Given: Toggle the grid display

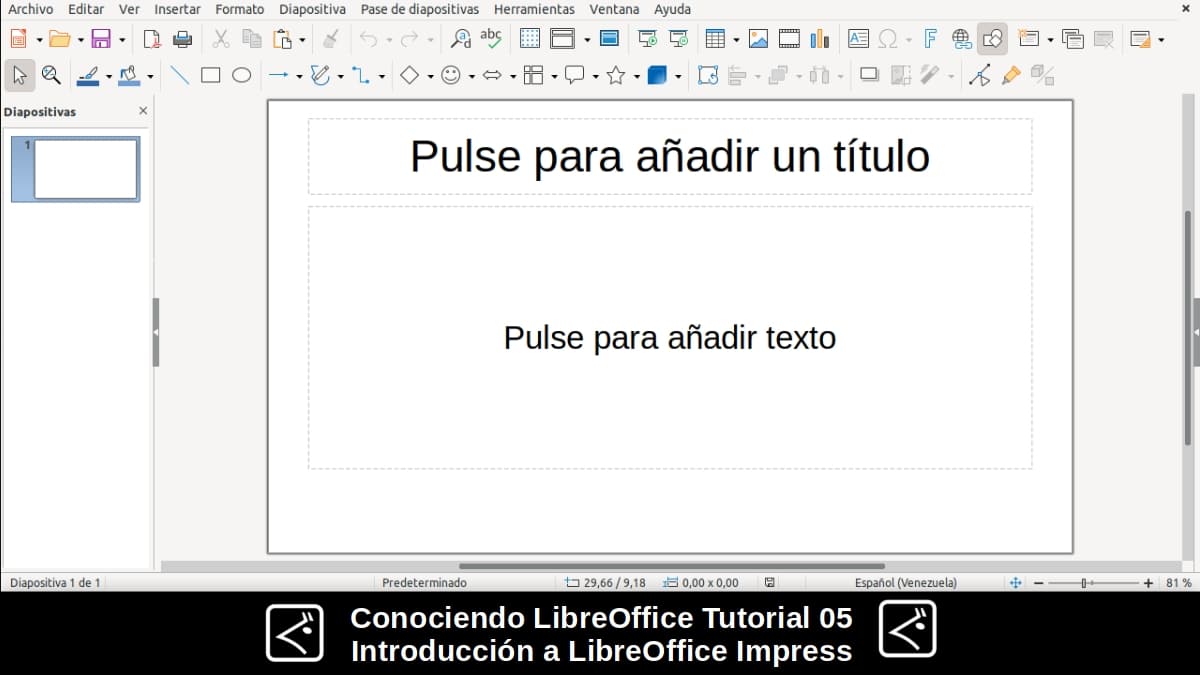Looking at the screenshot, I should [529, 39].
